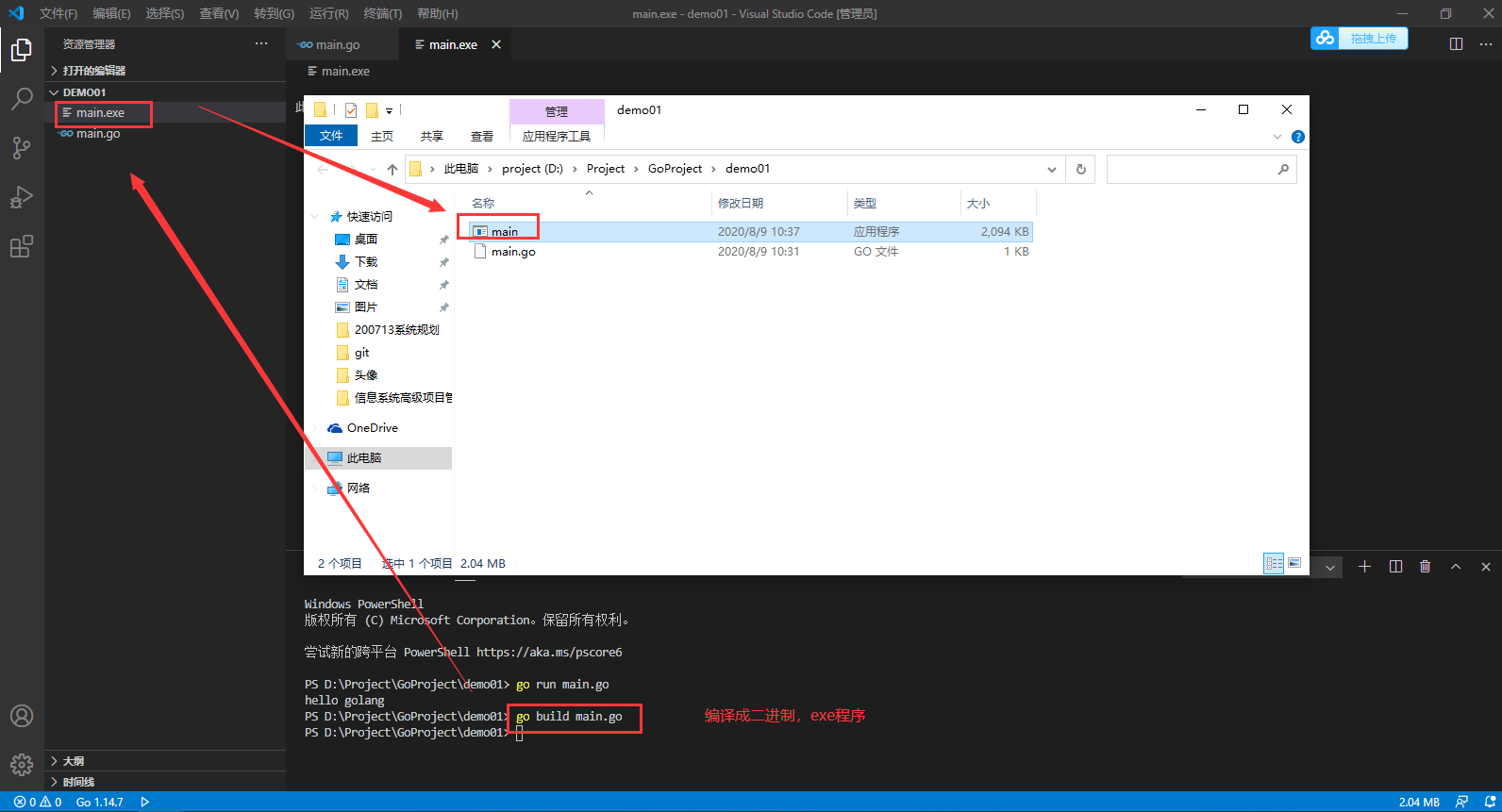Create a new terminal with plus icon
The height and width of the screenshot is (812, 1502).
click(x=1364, y=567)
